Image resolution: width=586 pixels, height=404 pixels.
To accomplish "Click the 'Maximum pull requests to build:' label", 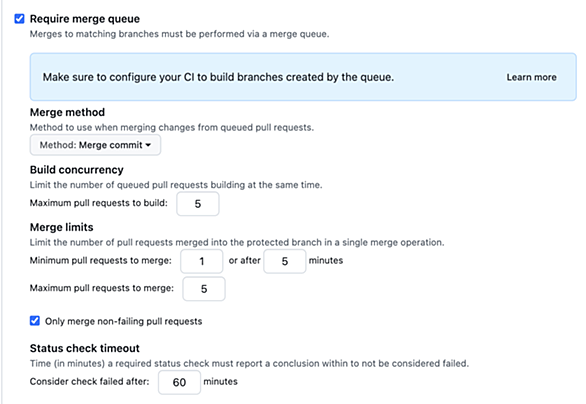I will (99, 203).
